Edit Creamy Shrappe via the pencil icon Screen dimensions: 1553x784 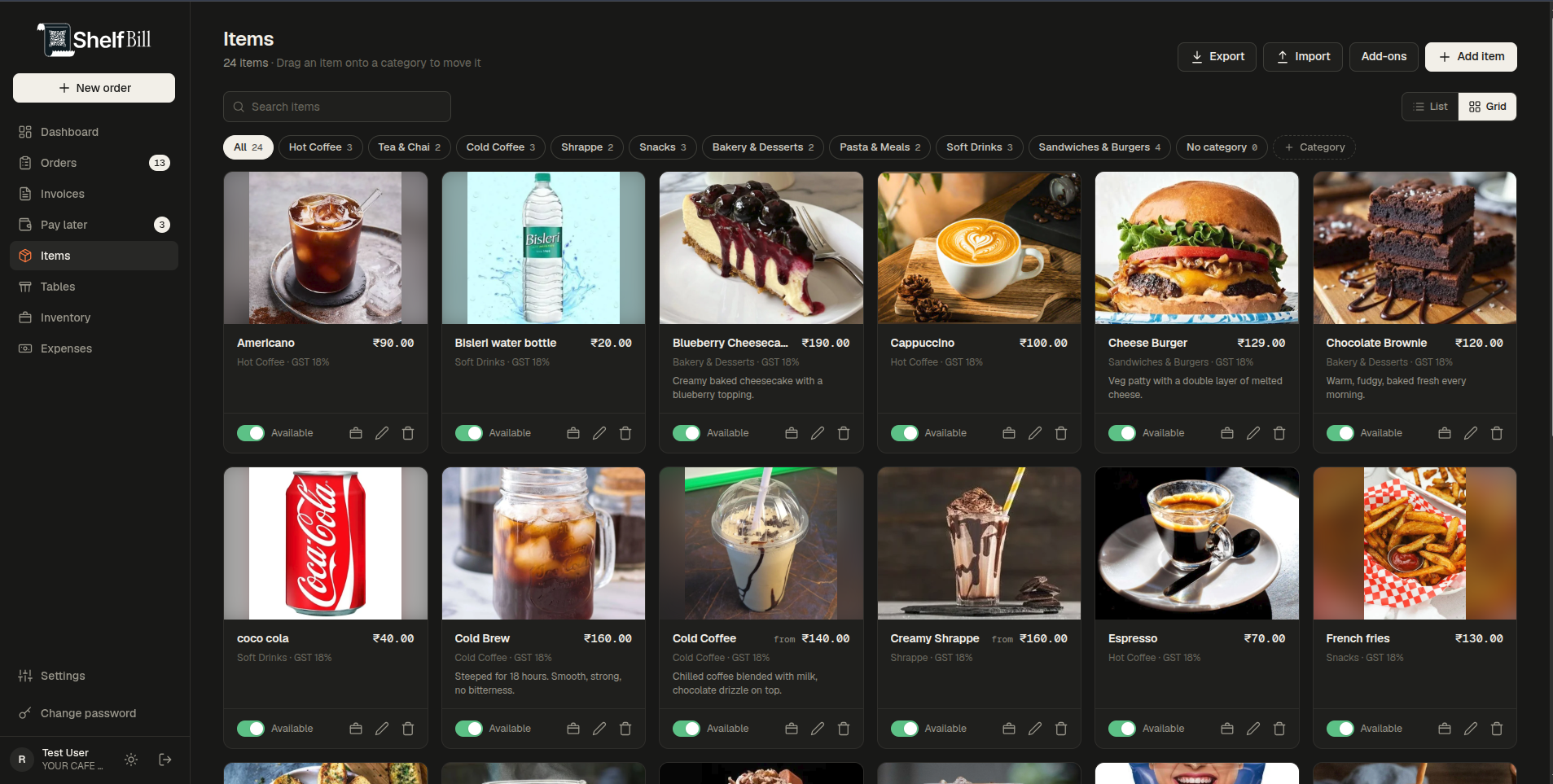pyautogui.click(x=1035, y=729)
